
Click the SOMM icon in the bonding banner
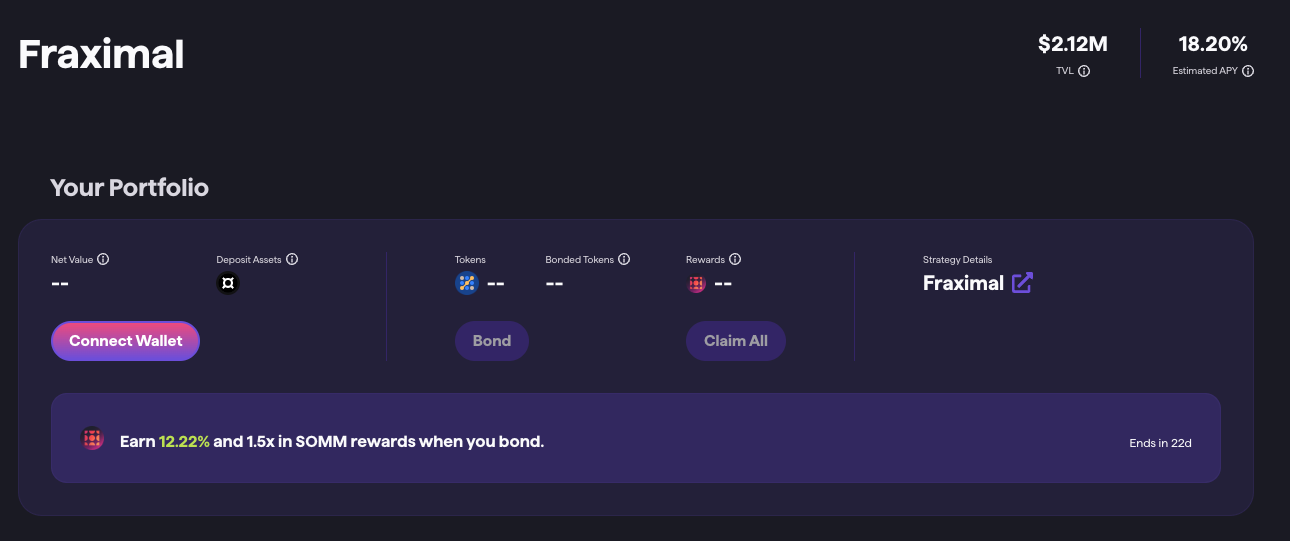tap(93, 439)
